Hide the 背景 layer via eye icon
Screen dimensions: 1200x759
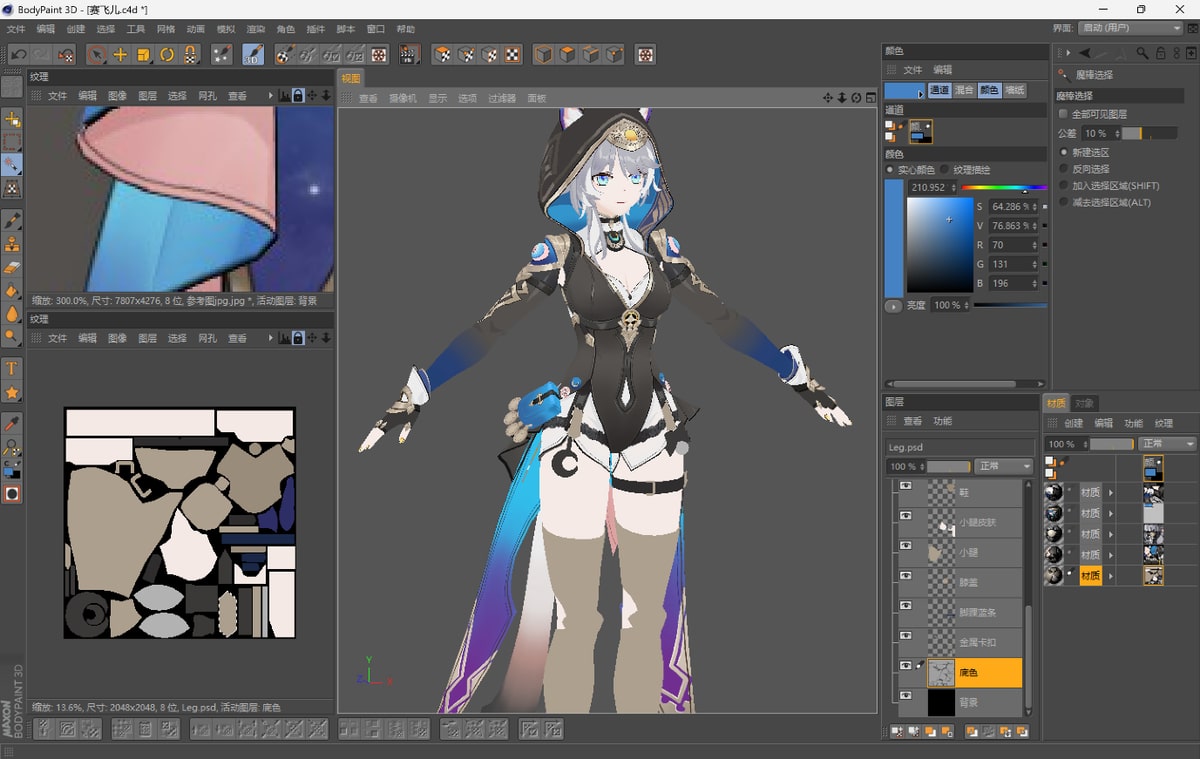click(906, 695)
